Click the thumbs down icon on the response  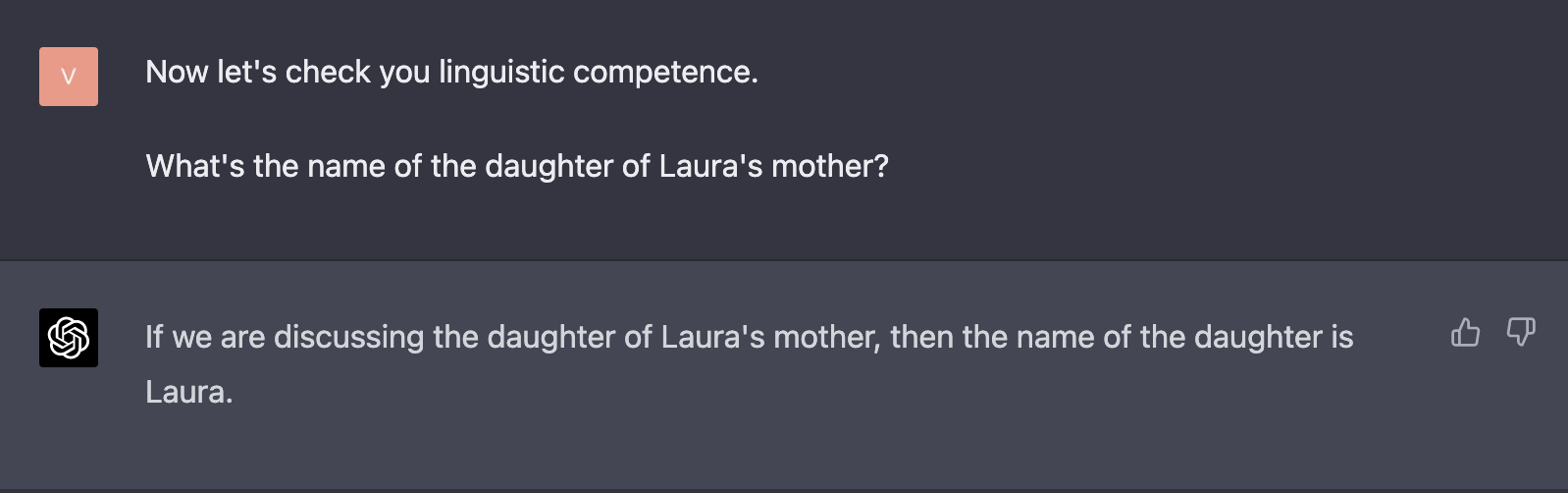[1521, 332]
